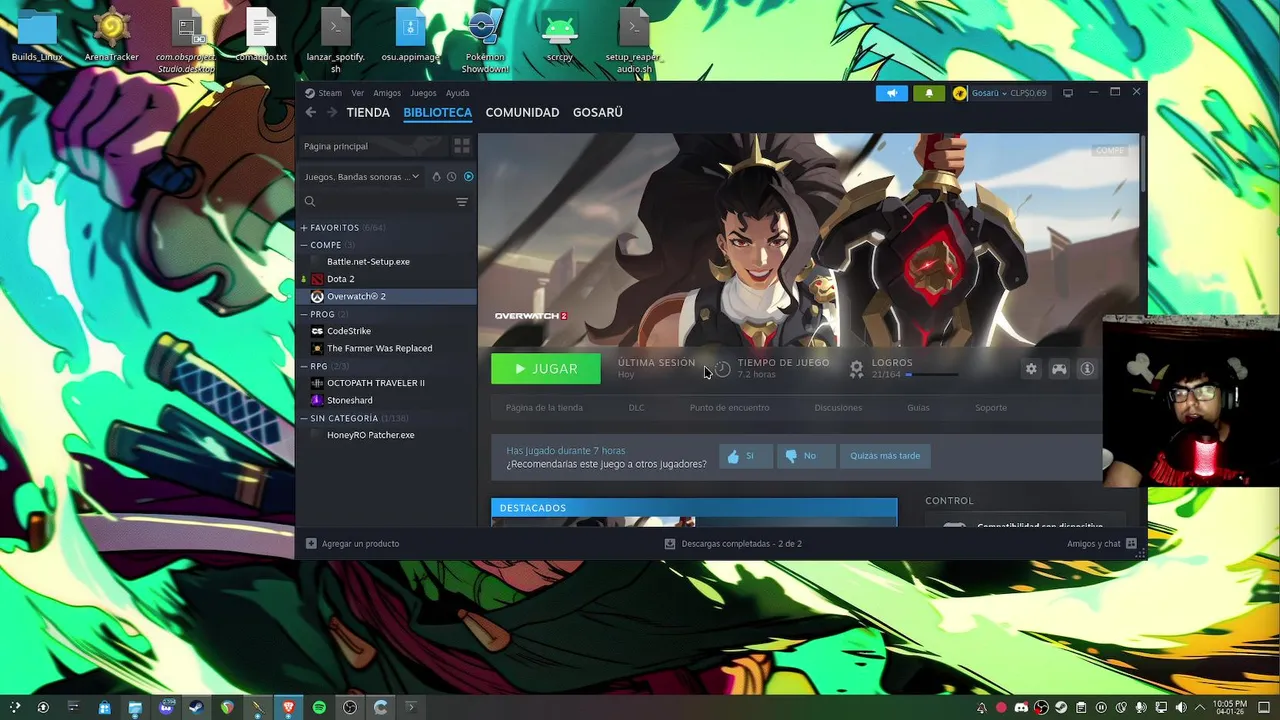Viewport: 1280px width, 720px height.
Task: Click the controller support icon
Action: [1059, 369]
